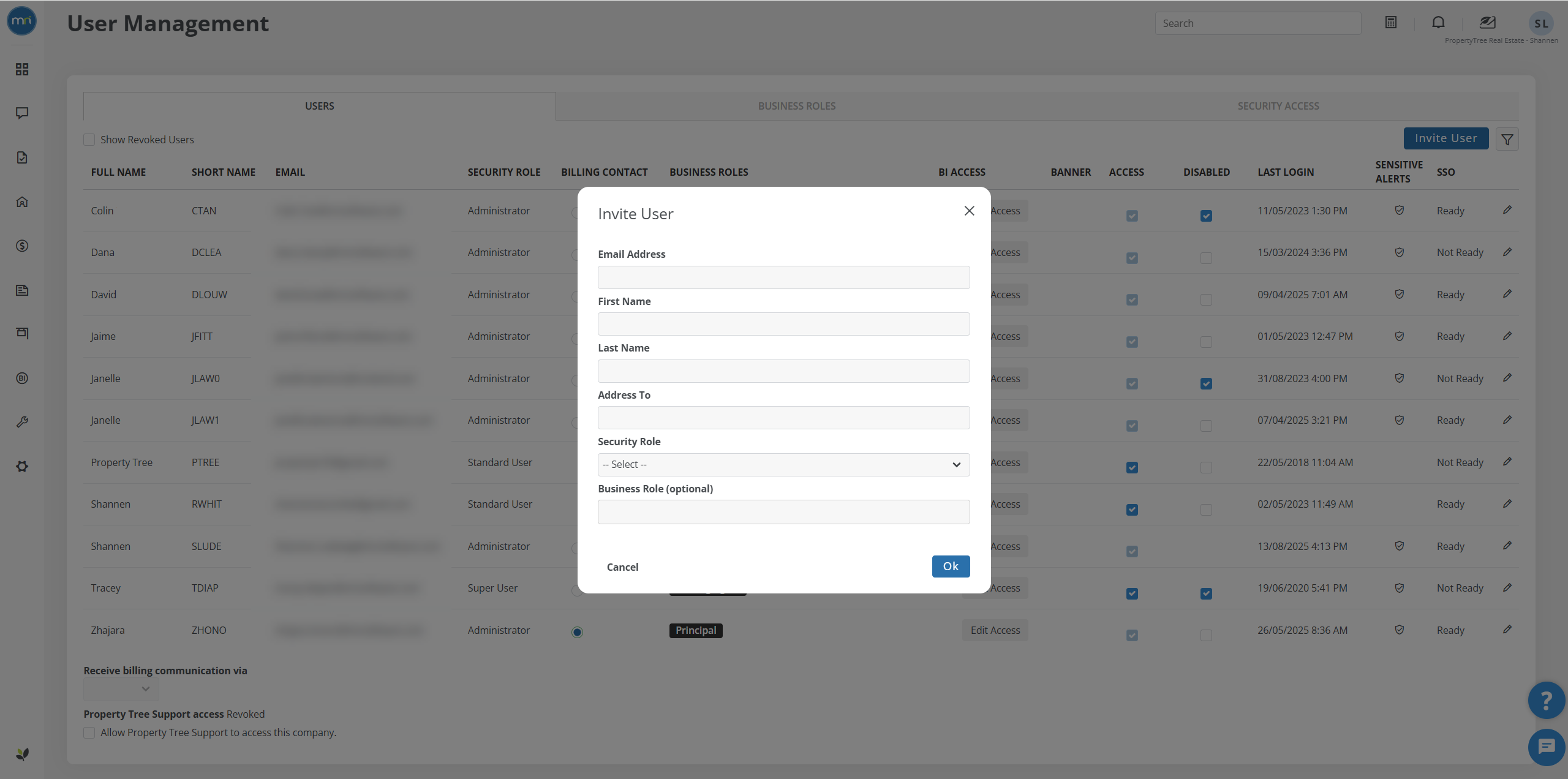Switch to the Security Access tab
This screenshot has width=1568, height=779.
coord(1278,106)
